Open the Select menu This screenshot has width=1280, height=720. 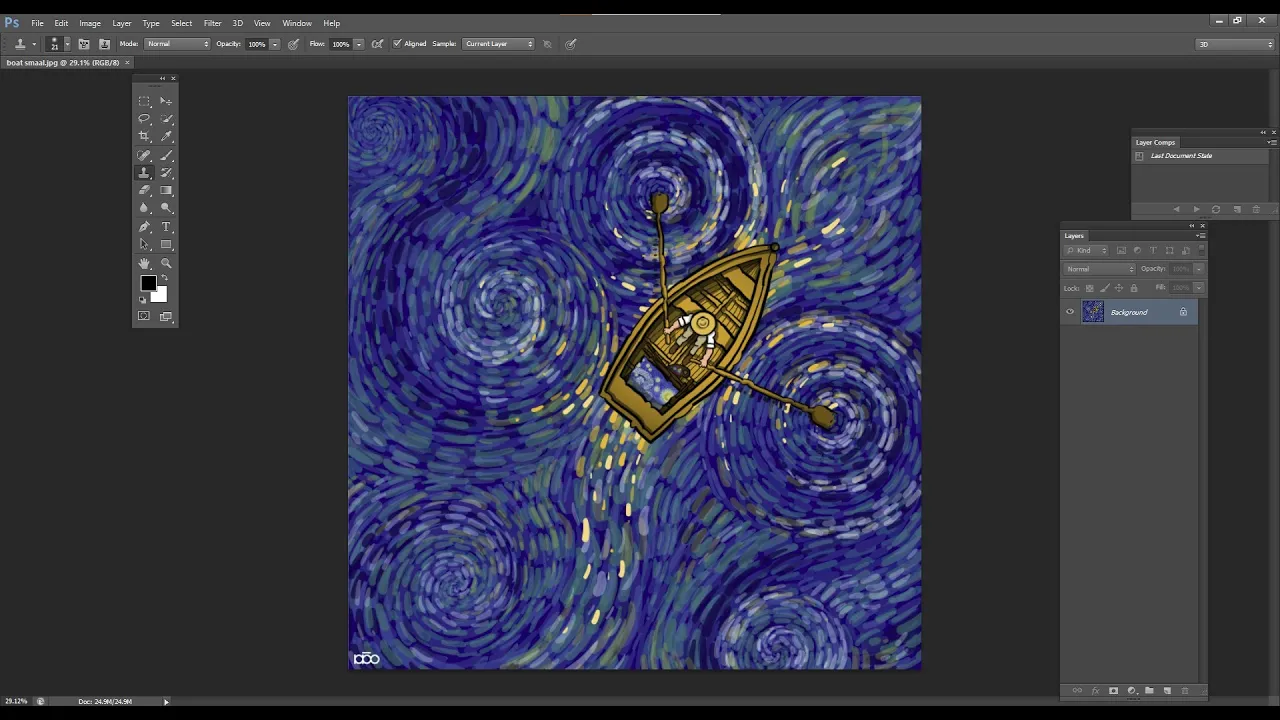click(x=182, y=23)
